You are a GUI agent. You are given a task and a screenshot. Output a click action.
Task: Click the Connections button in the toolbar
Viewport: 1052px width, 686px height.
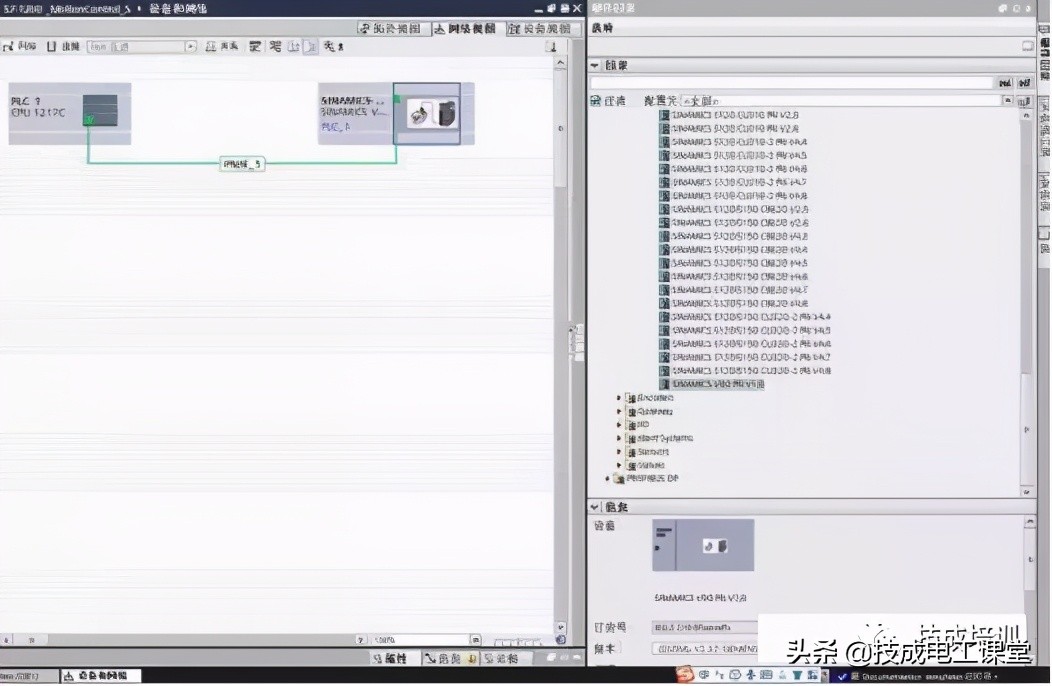coord(66,46)
